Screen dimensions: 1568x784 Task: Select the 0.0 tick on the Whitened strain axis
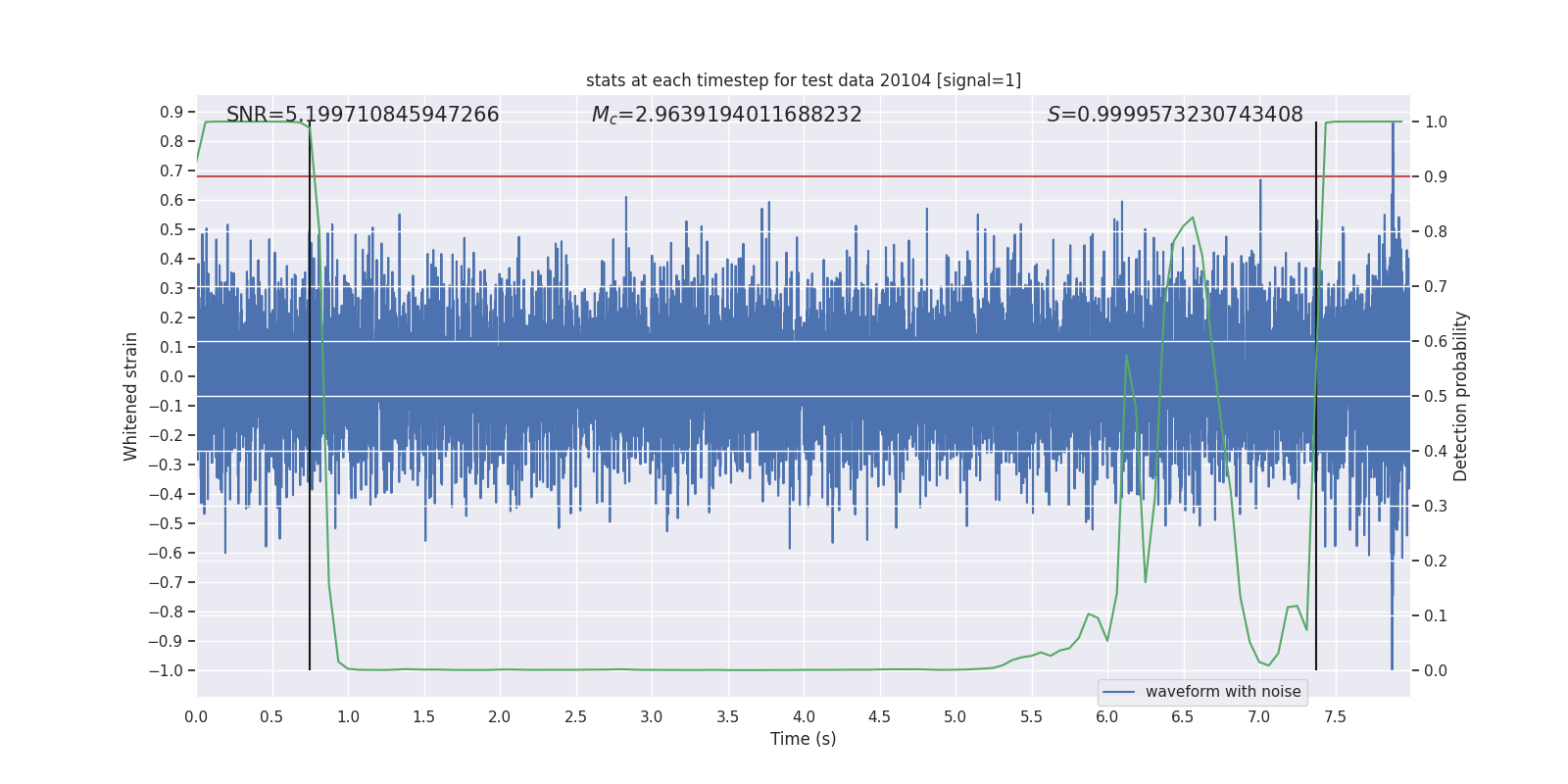click(x=172, y=377)
